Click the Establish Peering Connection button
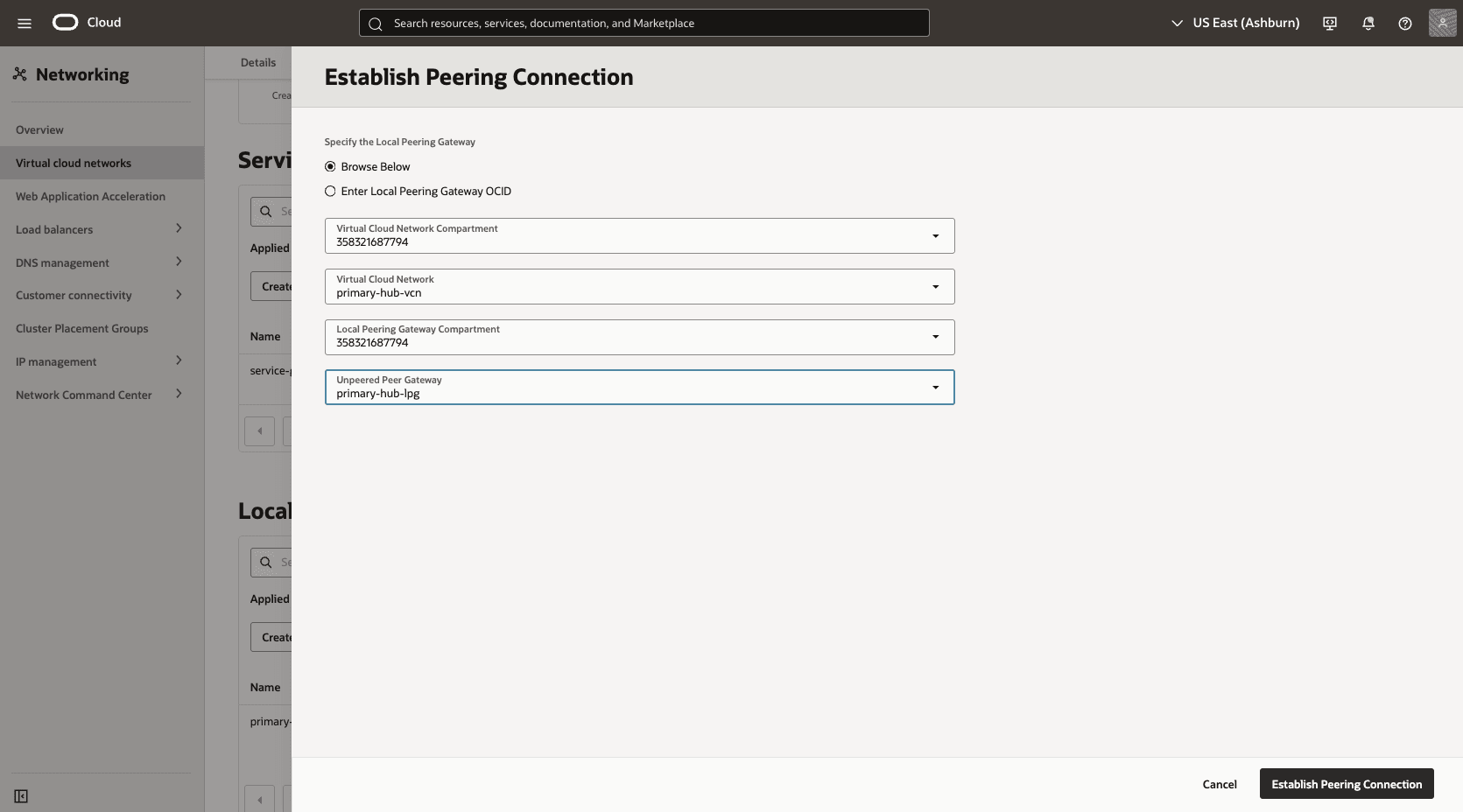Screen dimensions: 1463x812 (x=1346, y=784)
